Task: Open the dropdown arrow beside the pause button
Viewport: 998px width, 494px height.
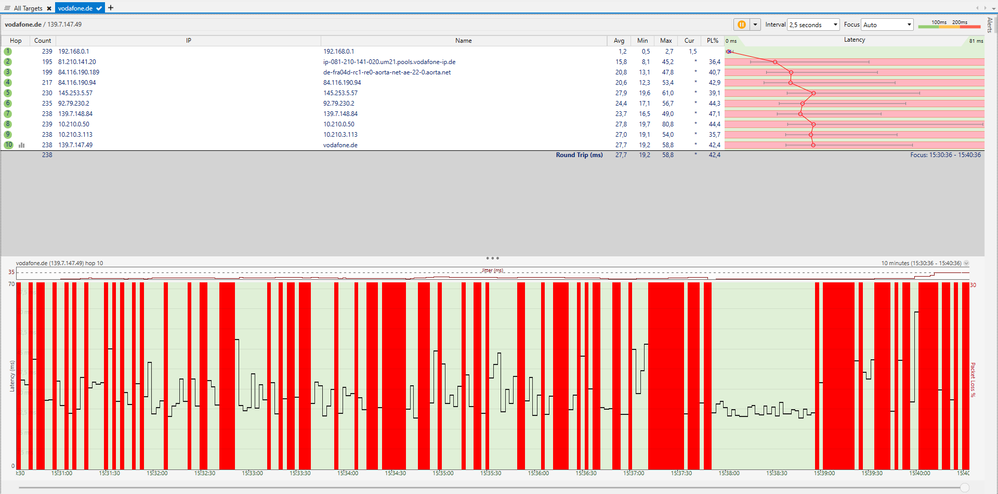Action: point(756,24)
